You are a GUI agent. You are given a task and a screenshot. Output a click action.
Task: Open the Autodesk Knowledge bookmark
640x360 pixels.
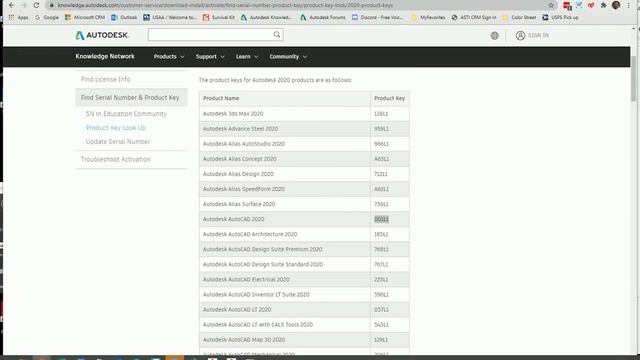coord(266,18)
